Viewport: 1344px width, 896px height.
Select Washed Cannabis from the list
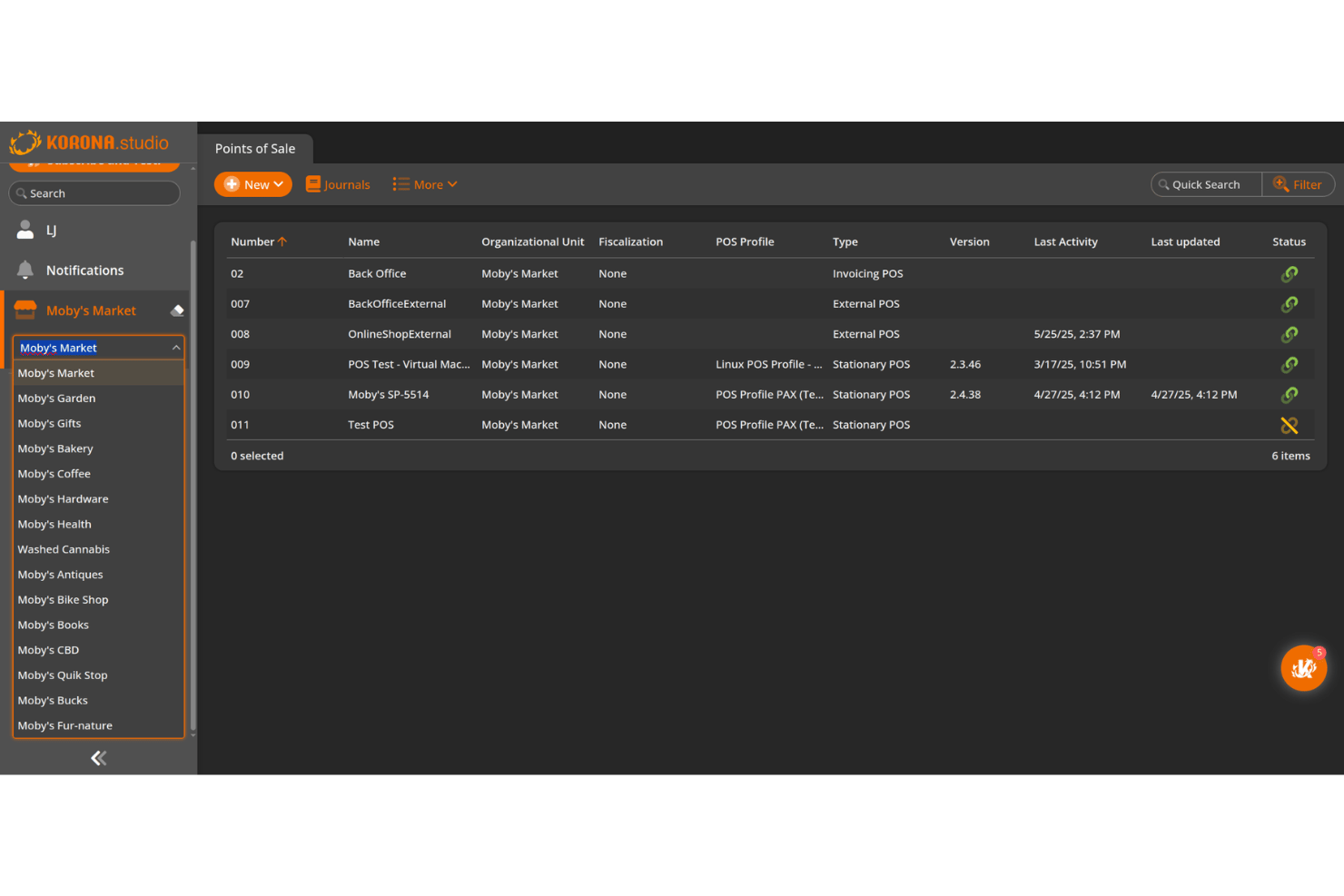99,549
